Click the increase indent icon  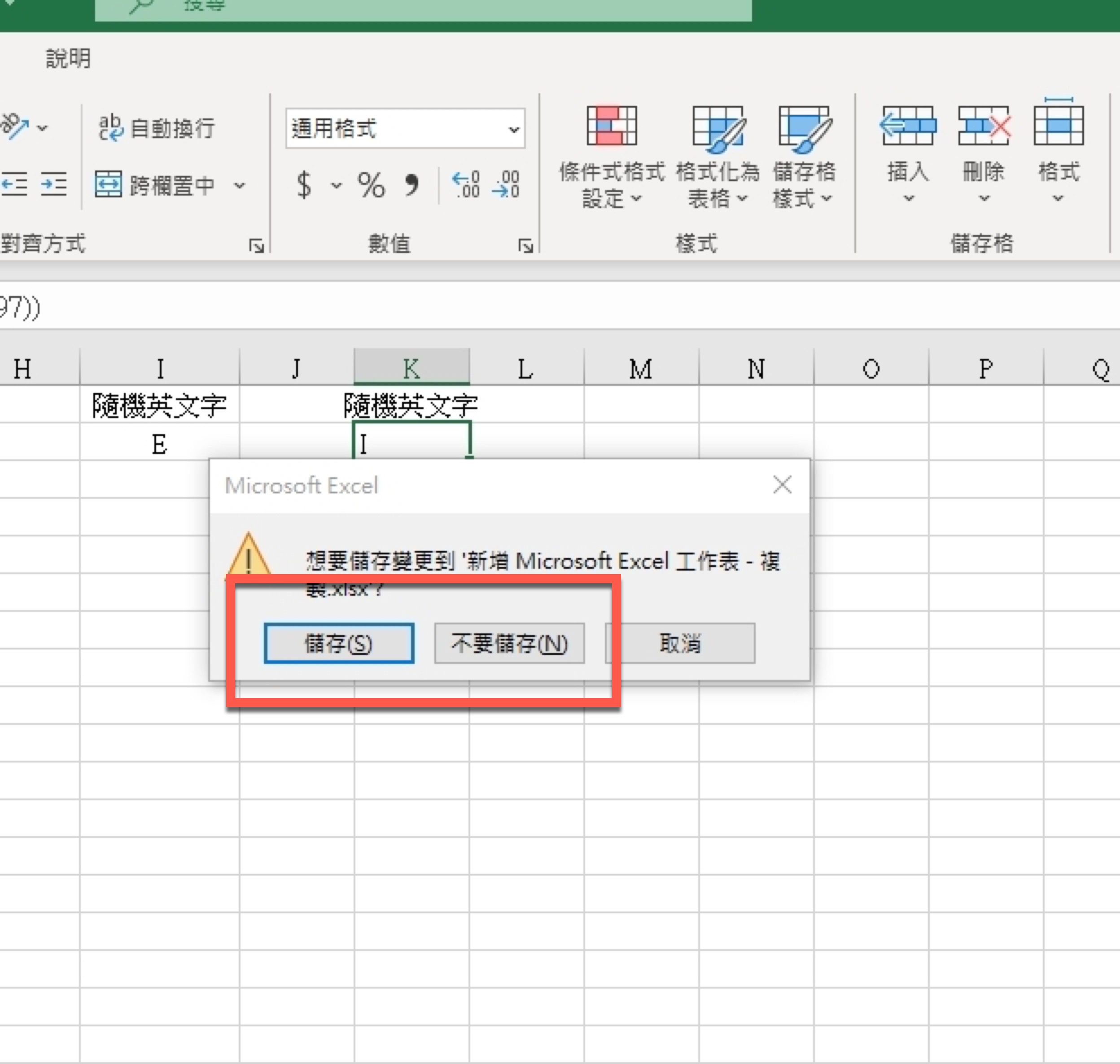coord(54,184)
